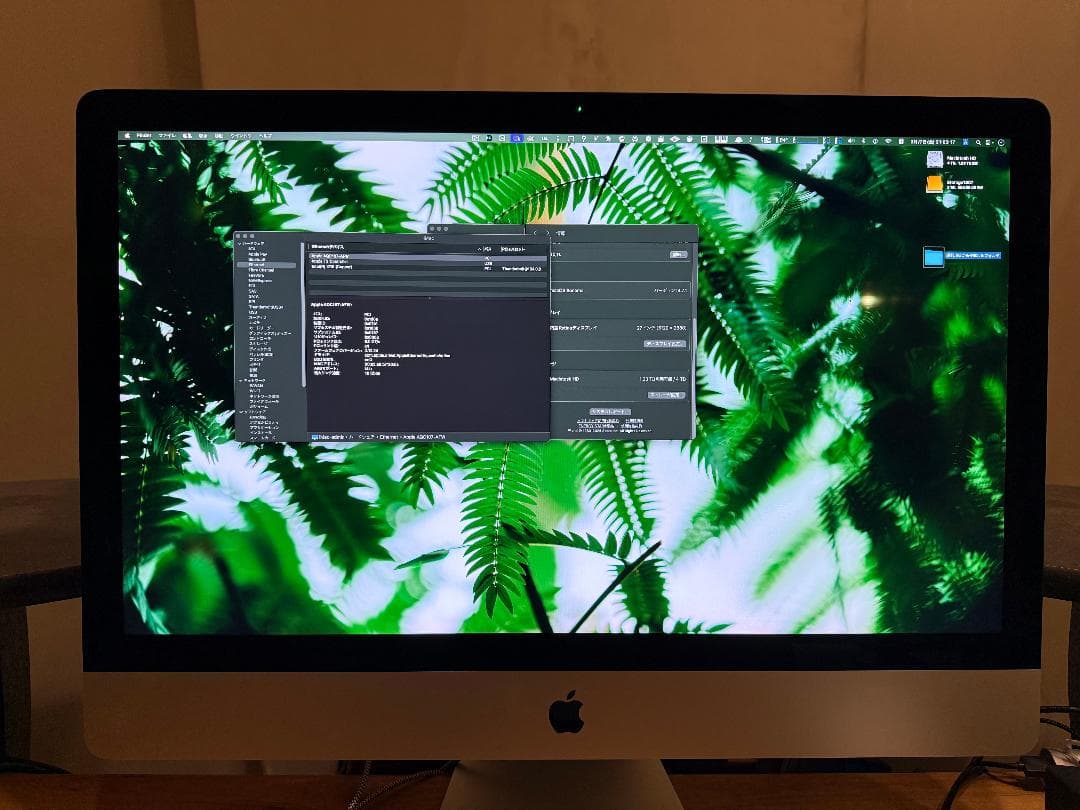Viewport: 1080px width, 810px height.
Task: Click the Apple logo in the menu bar
Action: click(128, 134)
